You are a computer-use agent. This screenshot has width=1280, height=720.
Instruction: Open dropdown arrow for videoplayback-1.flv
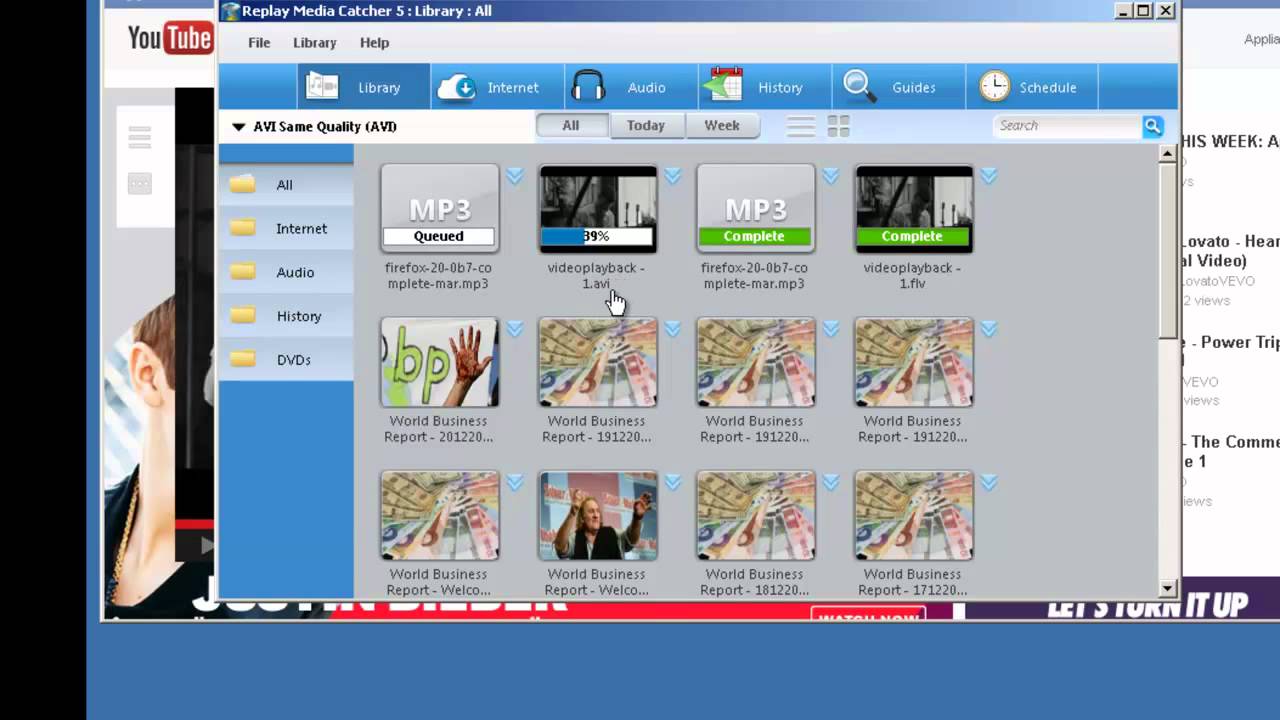tap(988, 176)
